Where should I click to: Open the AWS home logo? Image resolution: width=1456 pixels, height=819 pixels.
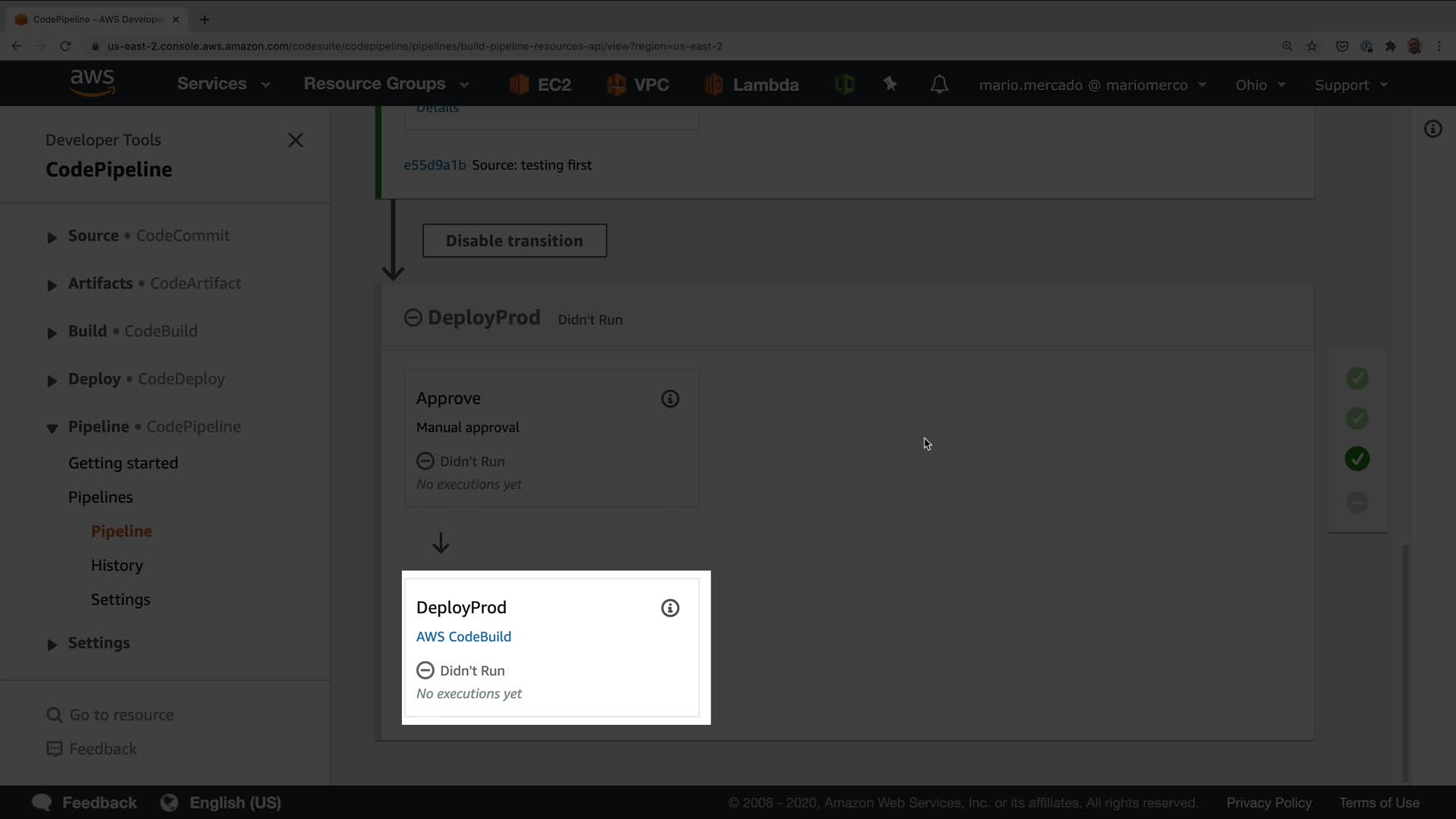pos(92,83)
